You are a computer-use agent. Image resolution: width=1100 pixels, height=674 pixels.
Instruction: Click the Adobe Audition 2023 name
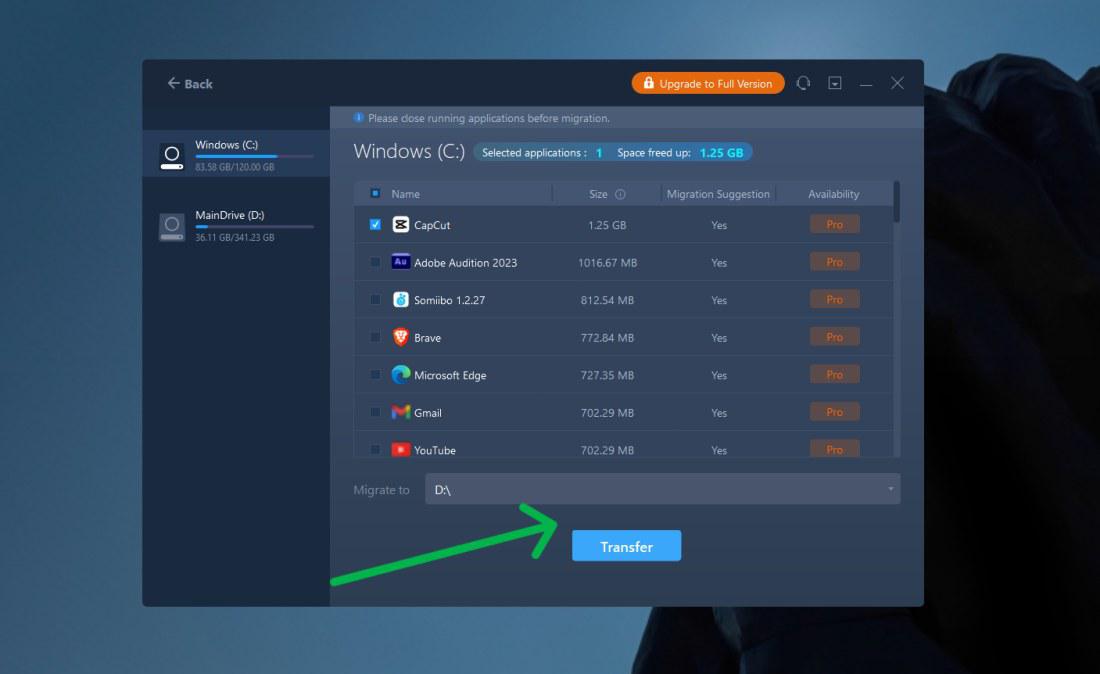(x=465, y=262)
